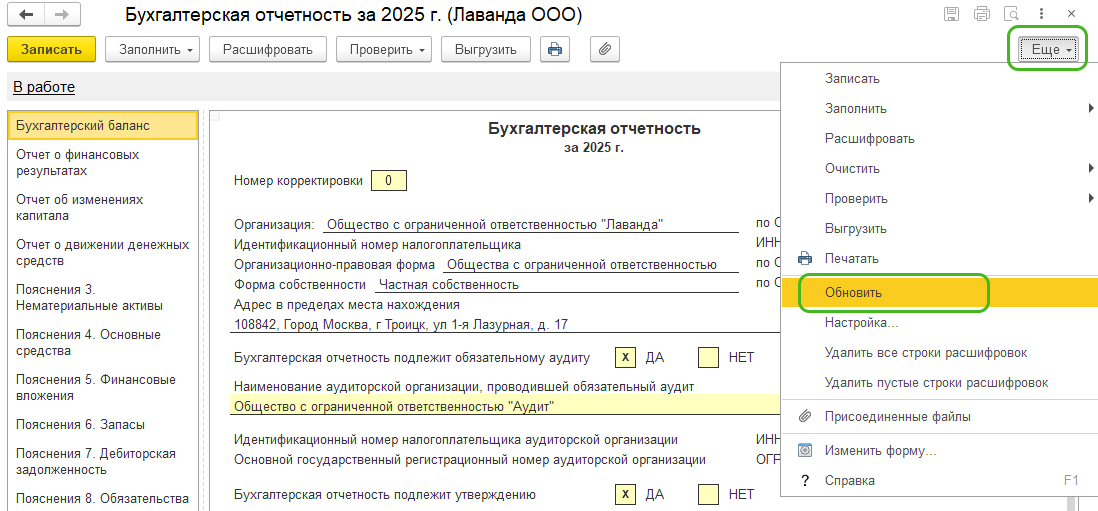
Task: Open Отчет о финансовых результатах section
Action: [78, 163]
